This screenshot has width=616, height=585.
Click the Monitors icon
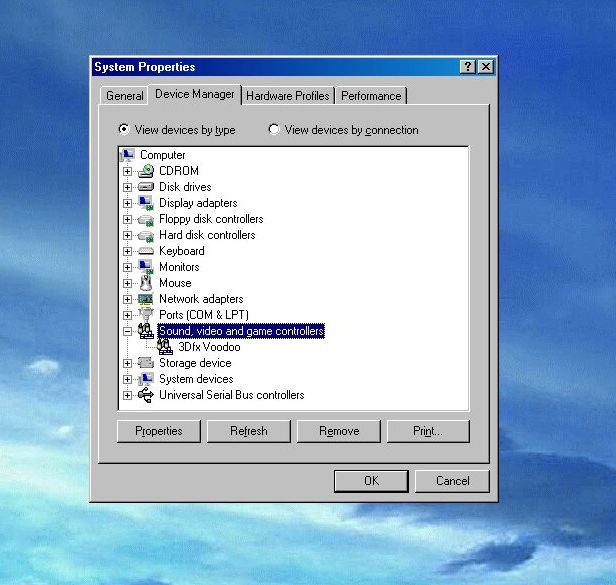(146, 267)
